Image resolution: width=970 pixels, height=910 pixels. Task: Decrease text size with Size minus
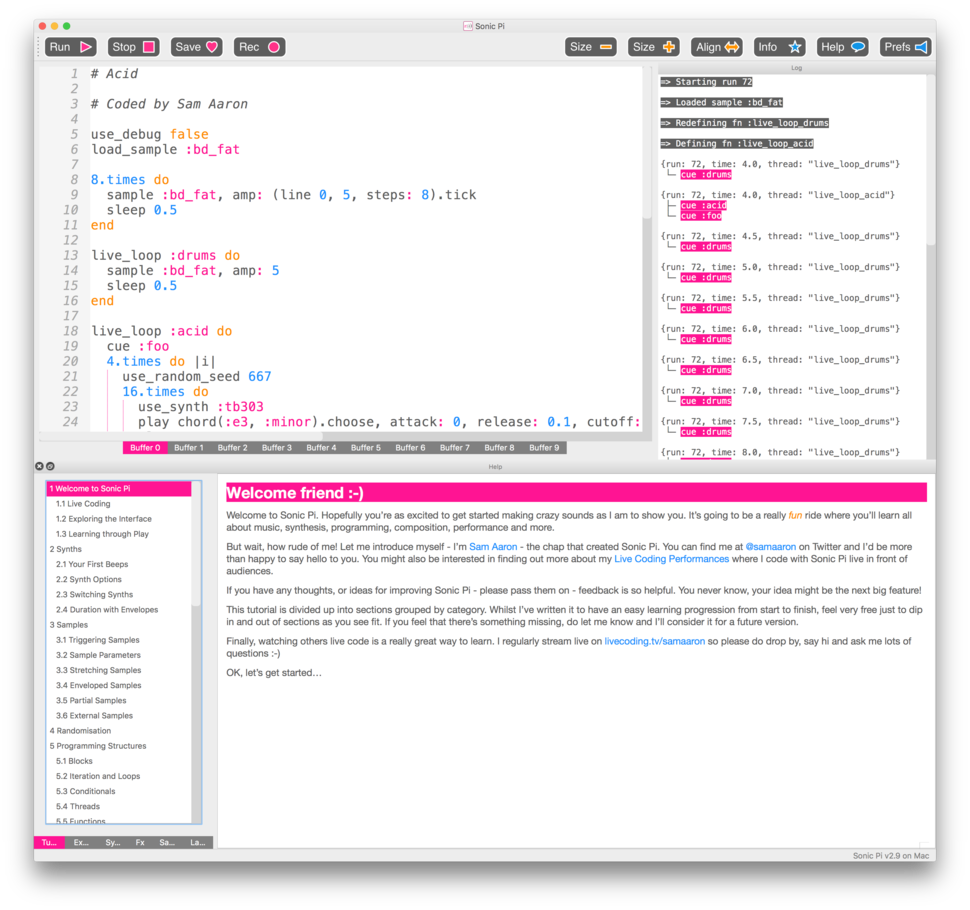coord(590,47)
